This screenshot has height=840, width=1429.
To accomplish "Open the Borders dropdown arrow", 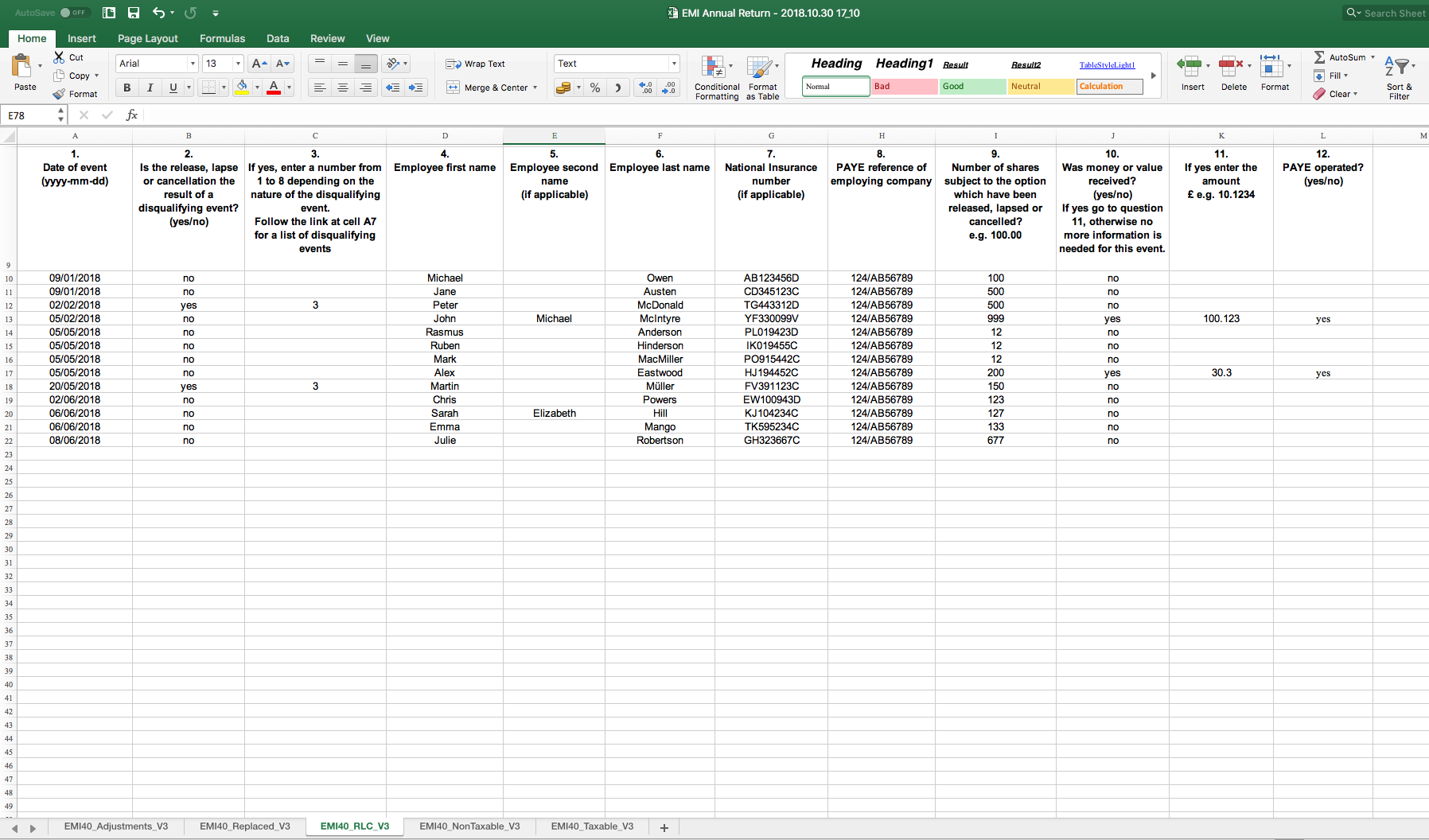I will [x=224, y=87].
